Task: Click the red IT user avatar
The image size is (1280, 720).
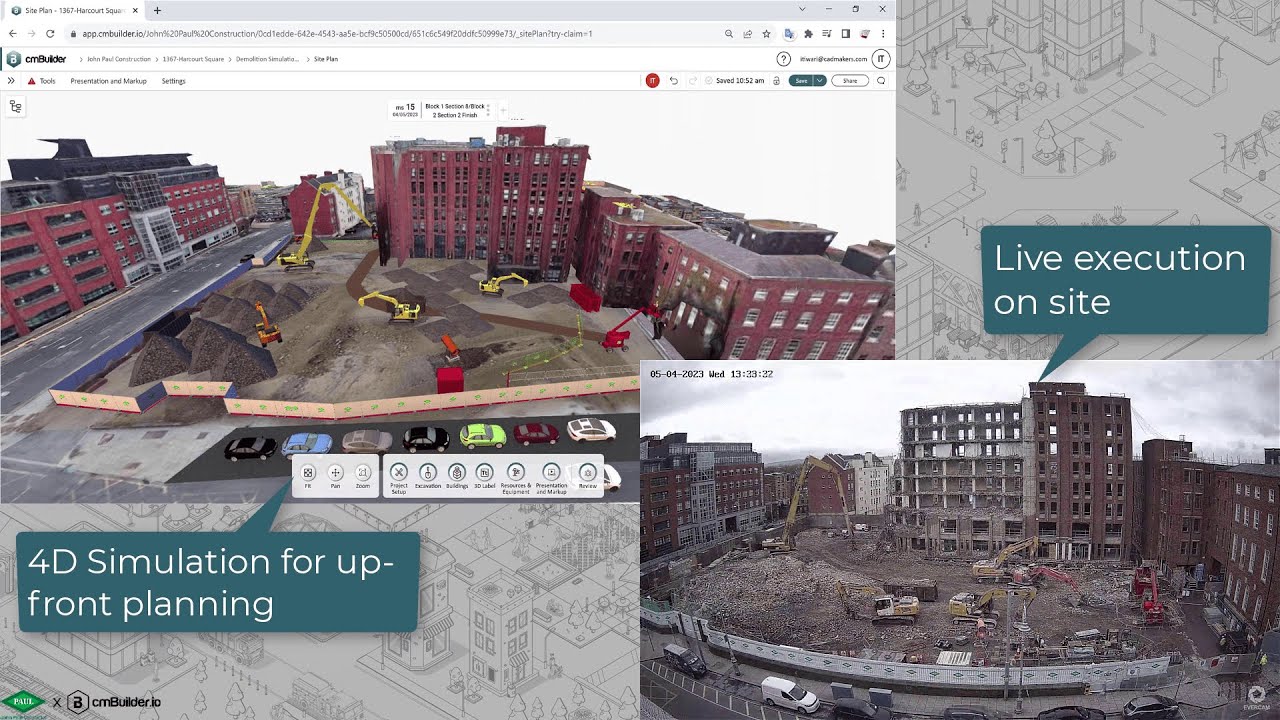Action: tap(652, 80)
